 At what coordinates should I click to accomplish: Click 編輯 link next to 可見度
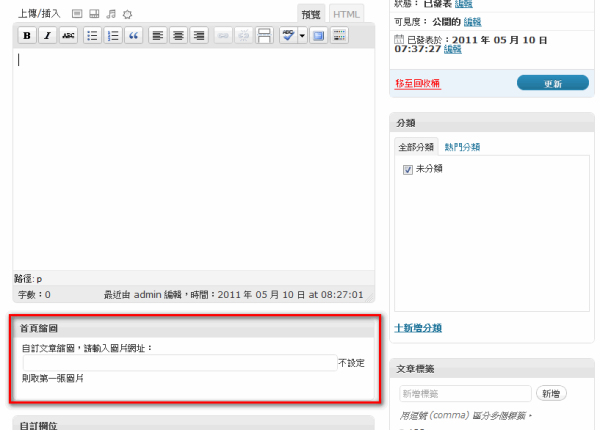point(473,22)
